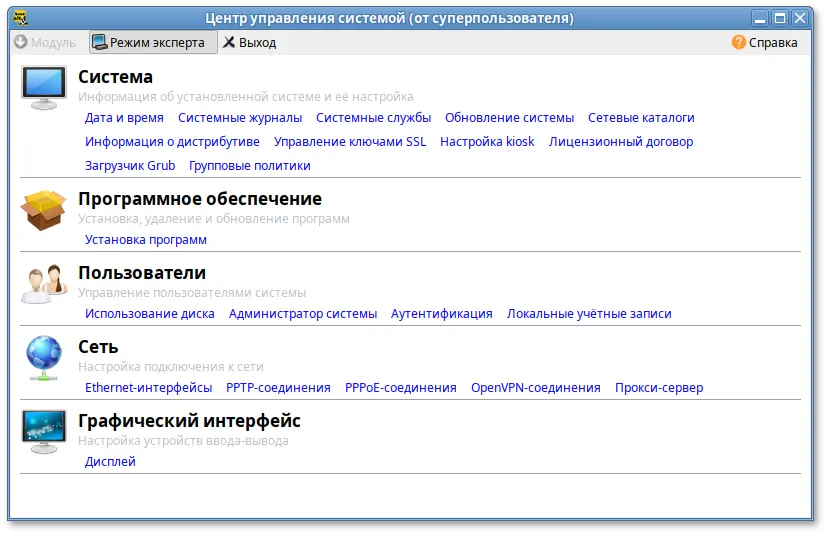Open Системные журналы
The image size is (827, 535).
pyautogui.click(x=240, y=118)
